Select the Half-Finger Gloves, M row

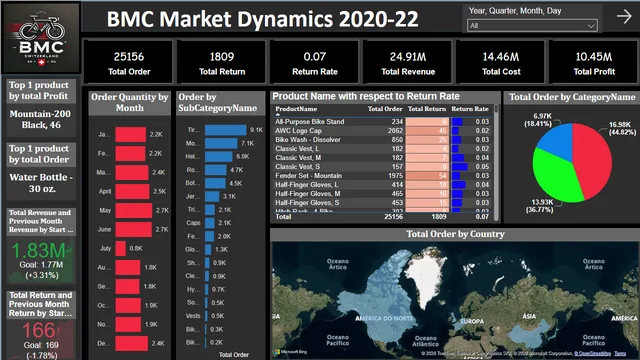[382, 193]
